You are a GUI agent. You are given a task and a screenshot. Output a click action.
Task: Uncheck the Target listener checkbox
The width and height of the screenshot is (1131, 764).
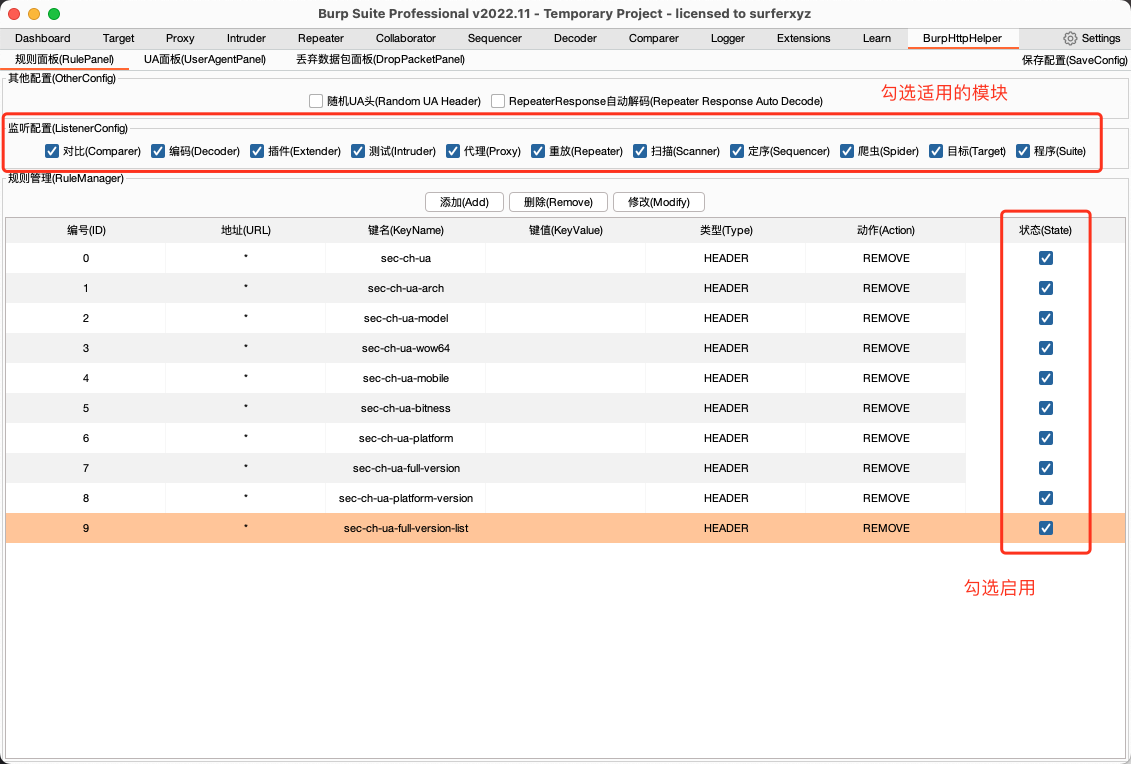pos(936,151)
